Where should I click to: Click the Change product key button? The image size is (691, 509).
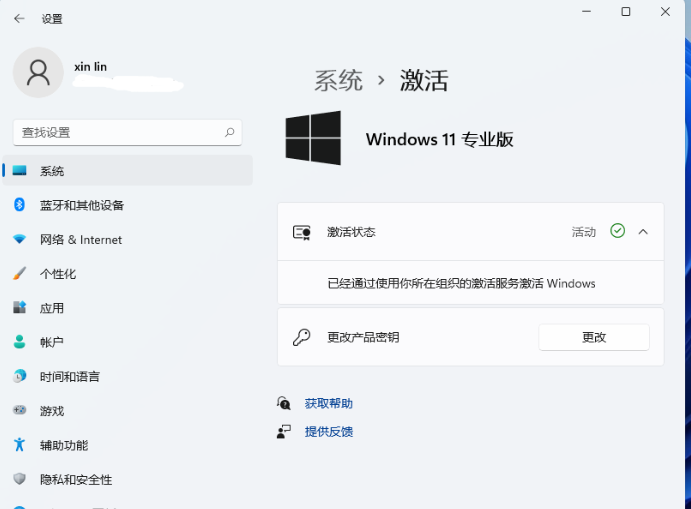pyautogui.click(x=594, y=337)
